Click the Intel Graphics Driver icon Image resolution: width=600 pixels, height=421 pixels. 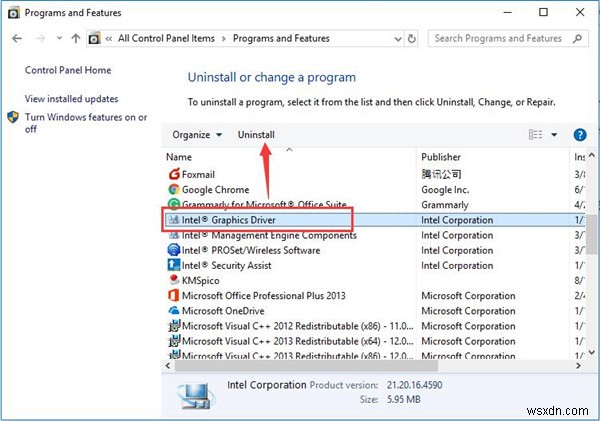coord(174,220)
